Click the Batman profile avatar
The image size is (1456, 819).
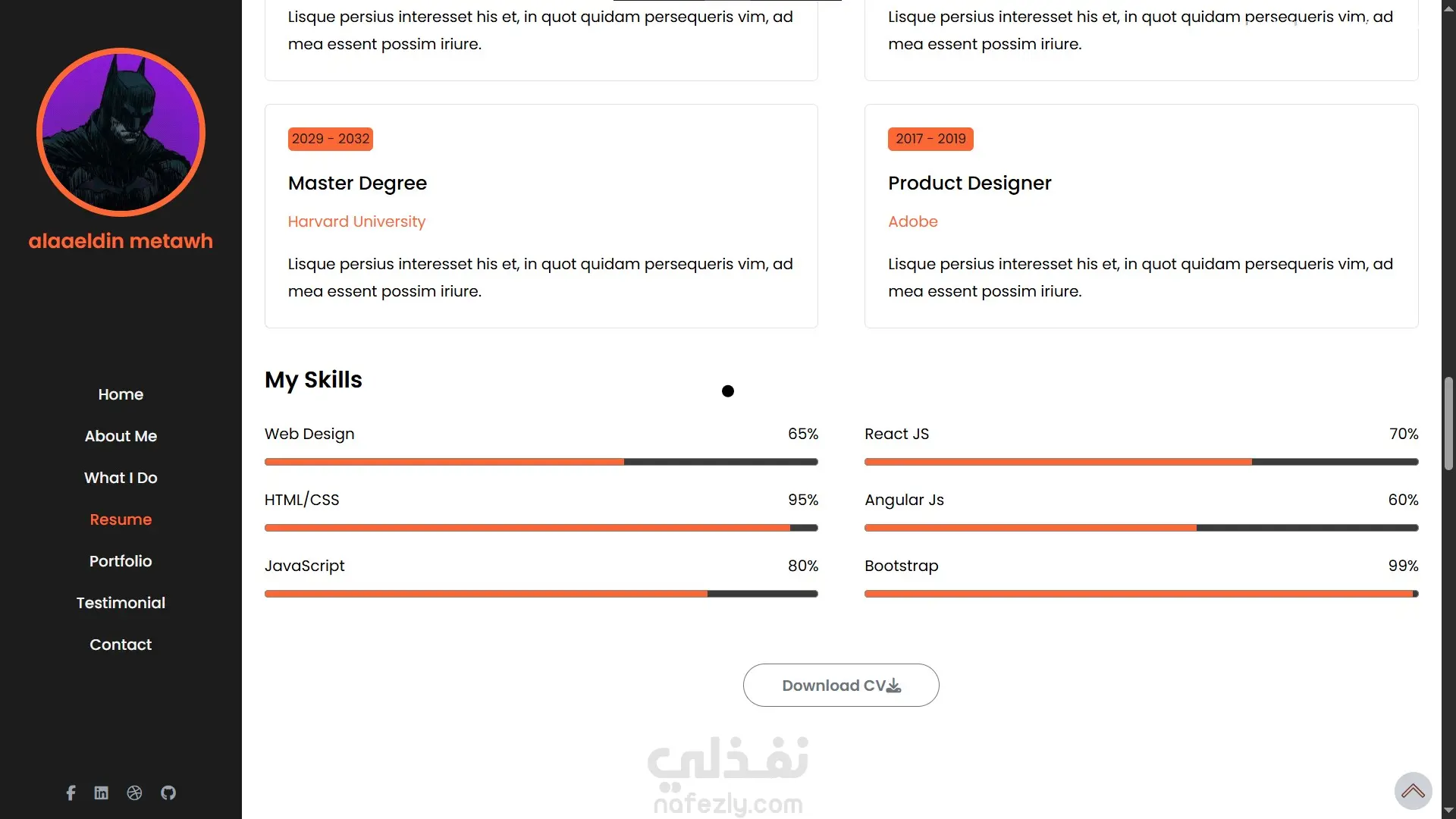(121, 133)
